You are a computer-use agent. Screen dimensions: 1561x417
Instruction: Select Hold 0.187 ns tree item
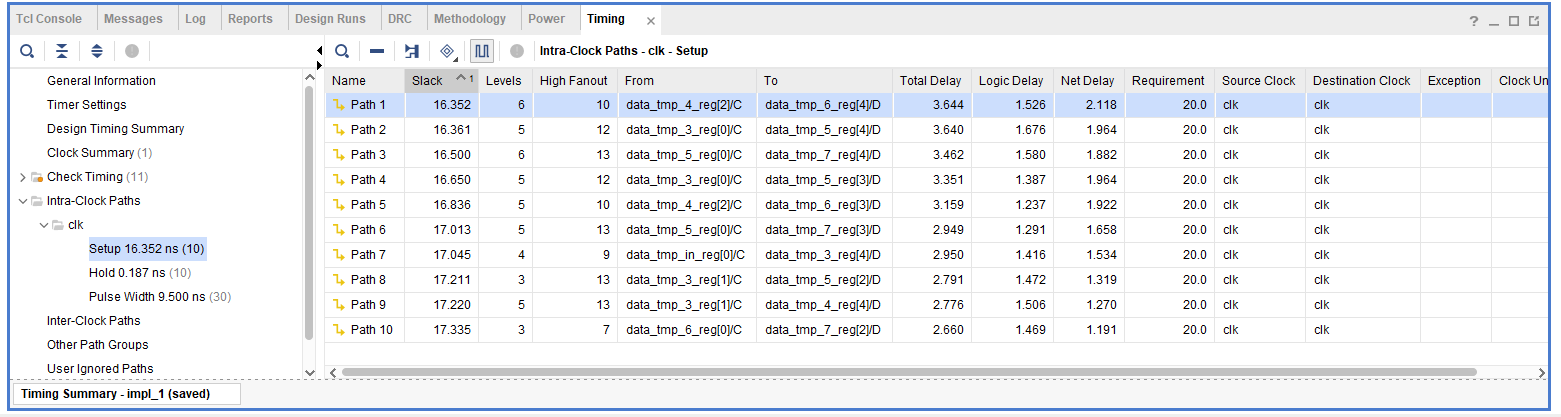[140, 273]
